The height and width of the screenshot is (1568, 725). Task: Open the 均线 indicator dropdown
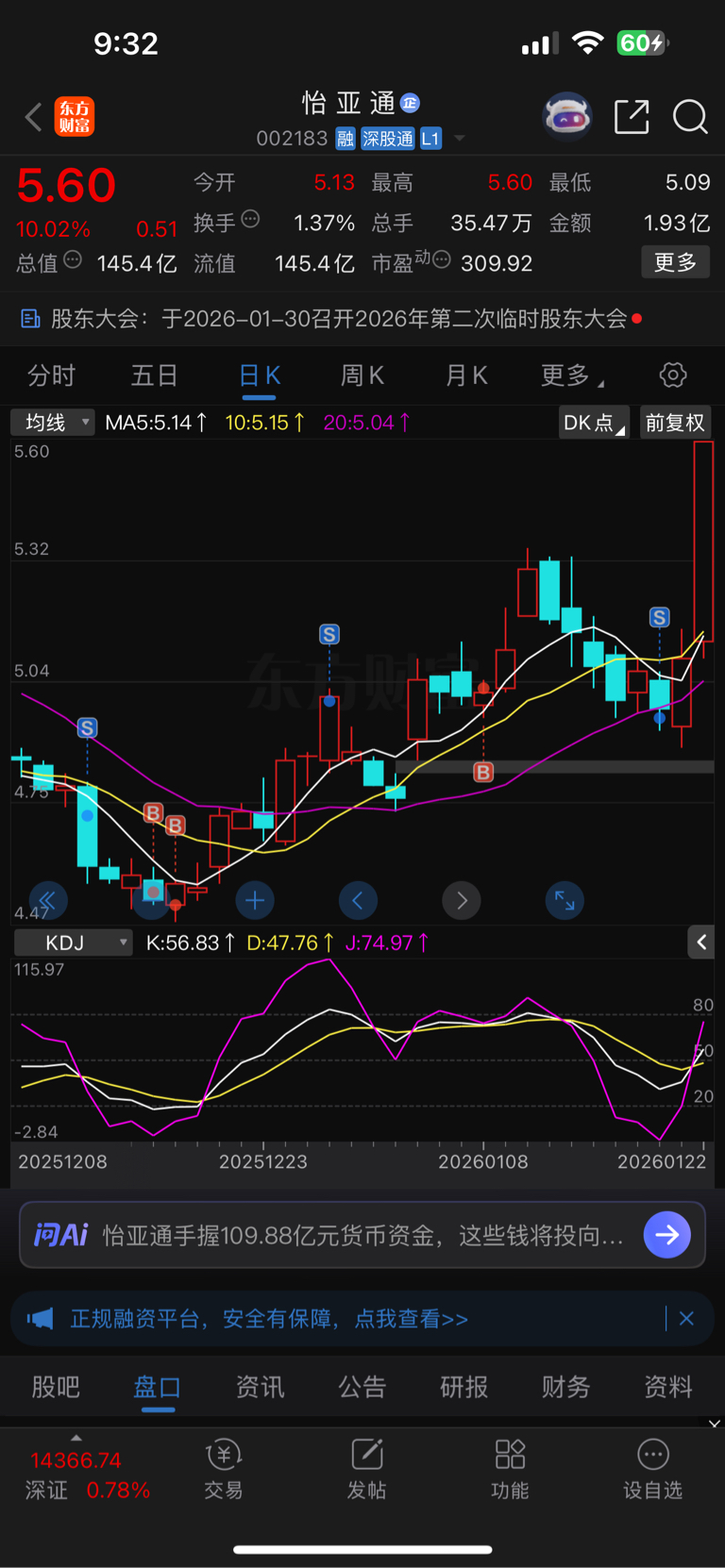[x=53, y=423]
